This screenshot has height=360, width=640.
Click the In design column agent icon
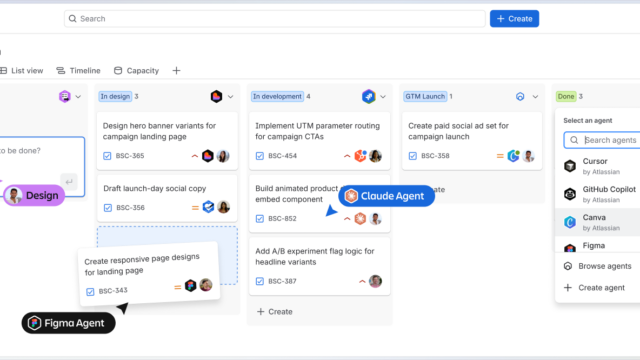click(x=216, y=96)
